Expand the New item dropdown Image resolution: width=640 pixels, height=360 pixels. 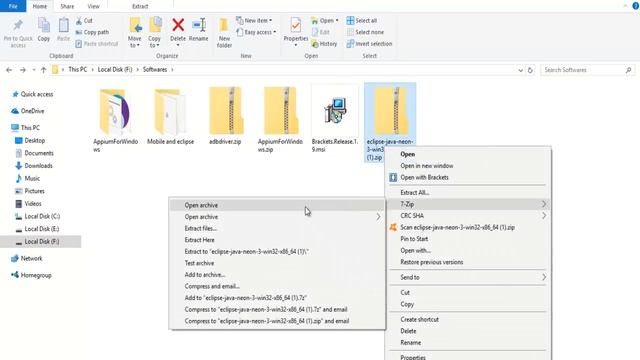tap(270, 20)
